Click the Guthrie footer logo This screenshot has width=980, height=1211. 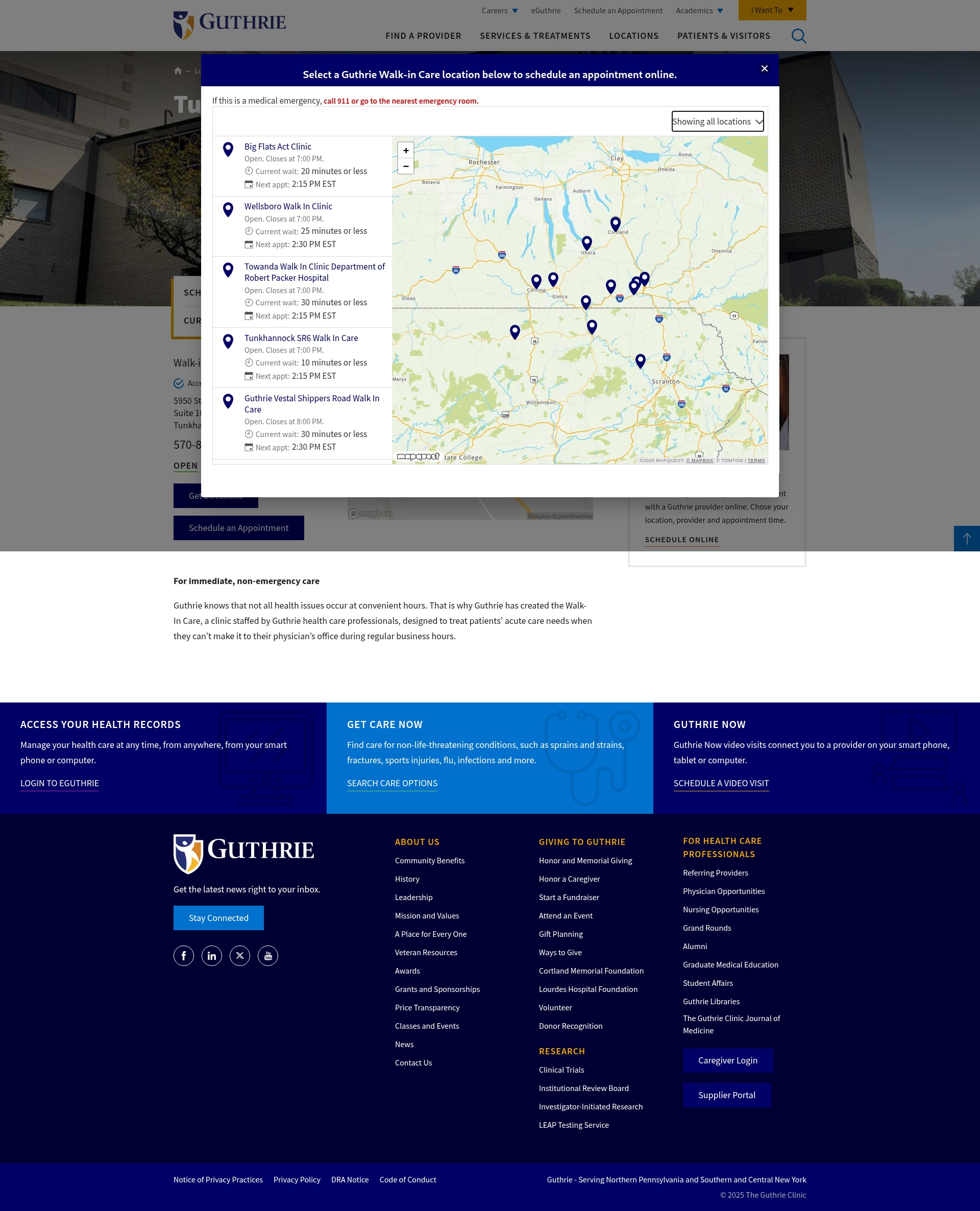(x=243, y=854)
